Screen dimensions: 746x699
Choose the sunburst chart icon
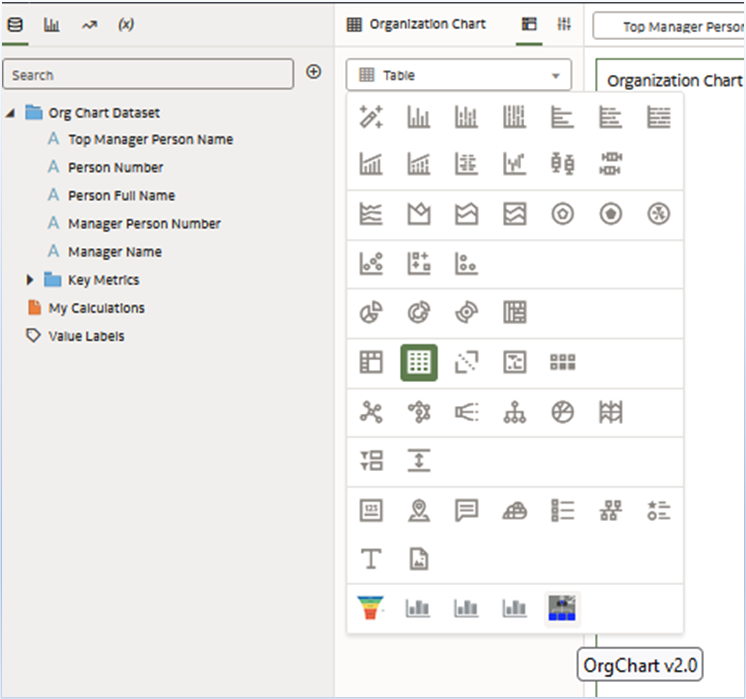click(x=467, y=313)
